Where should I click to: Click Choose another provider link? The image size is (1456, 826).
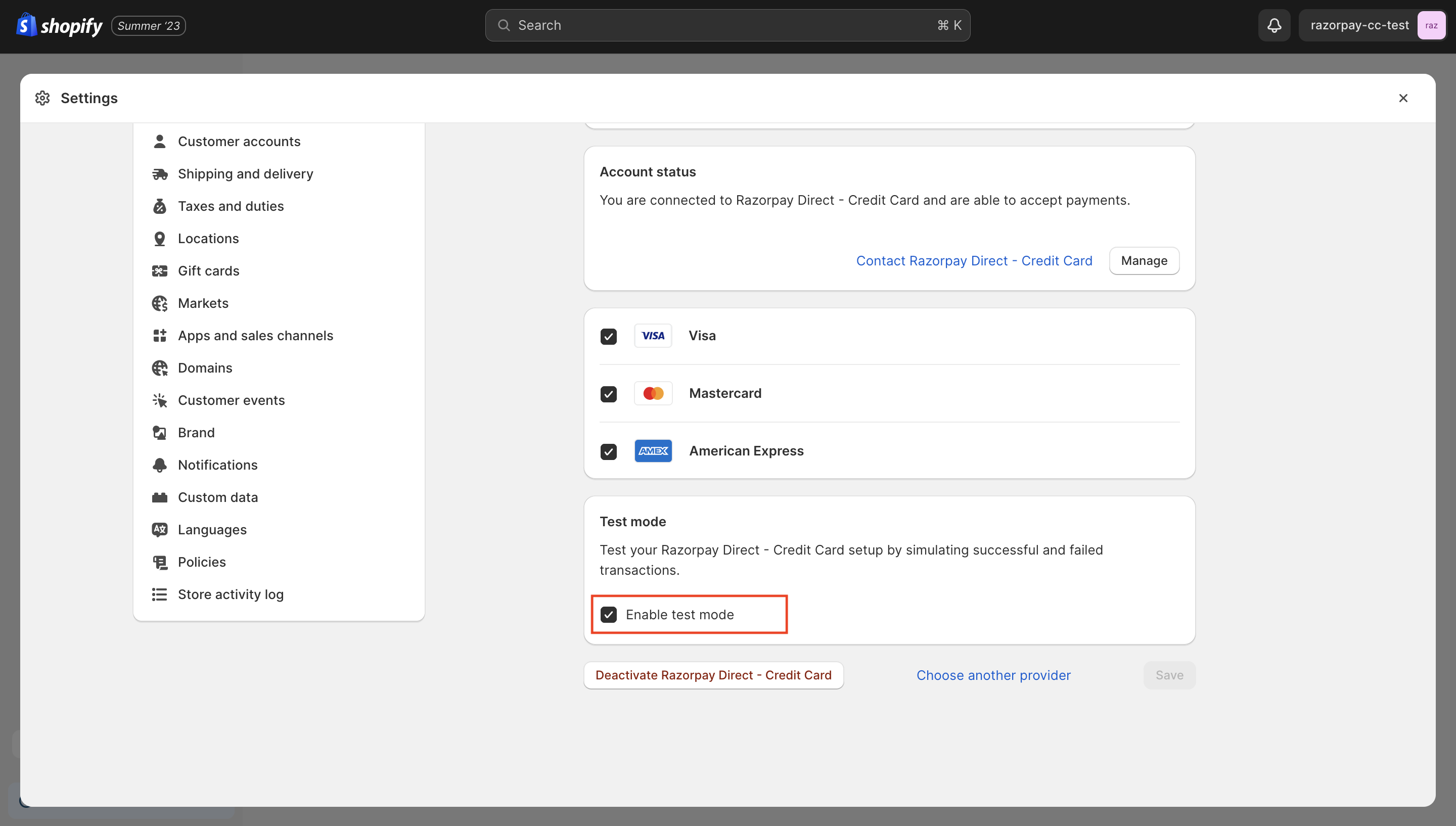coord(993,675)
